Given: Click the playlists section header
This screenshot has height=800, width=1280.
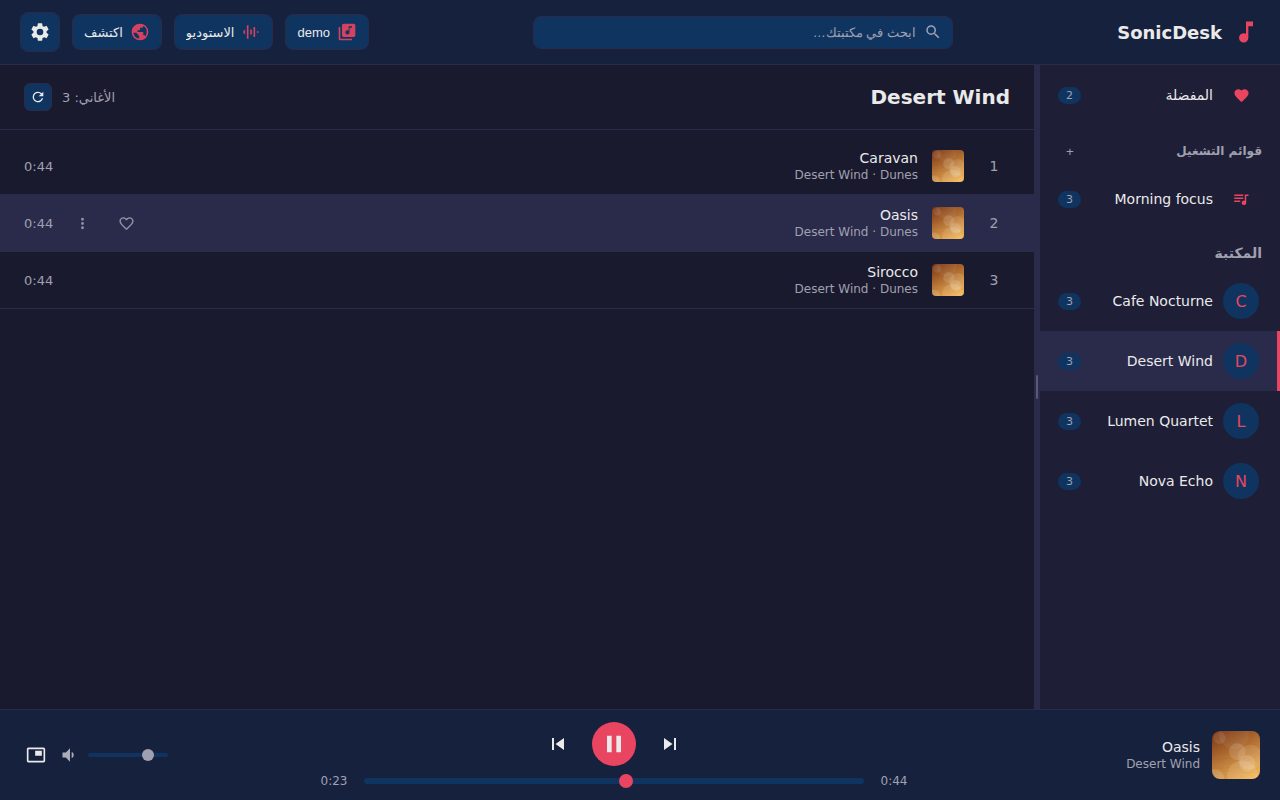Looking at the screenshot, I should (1219, 151).
